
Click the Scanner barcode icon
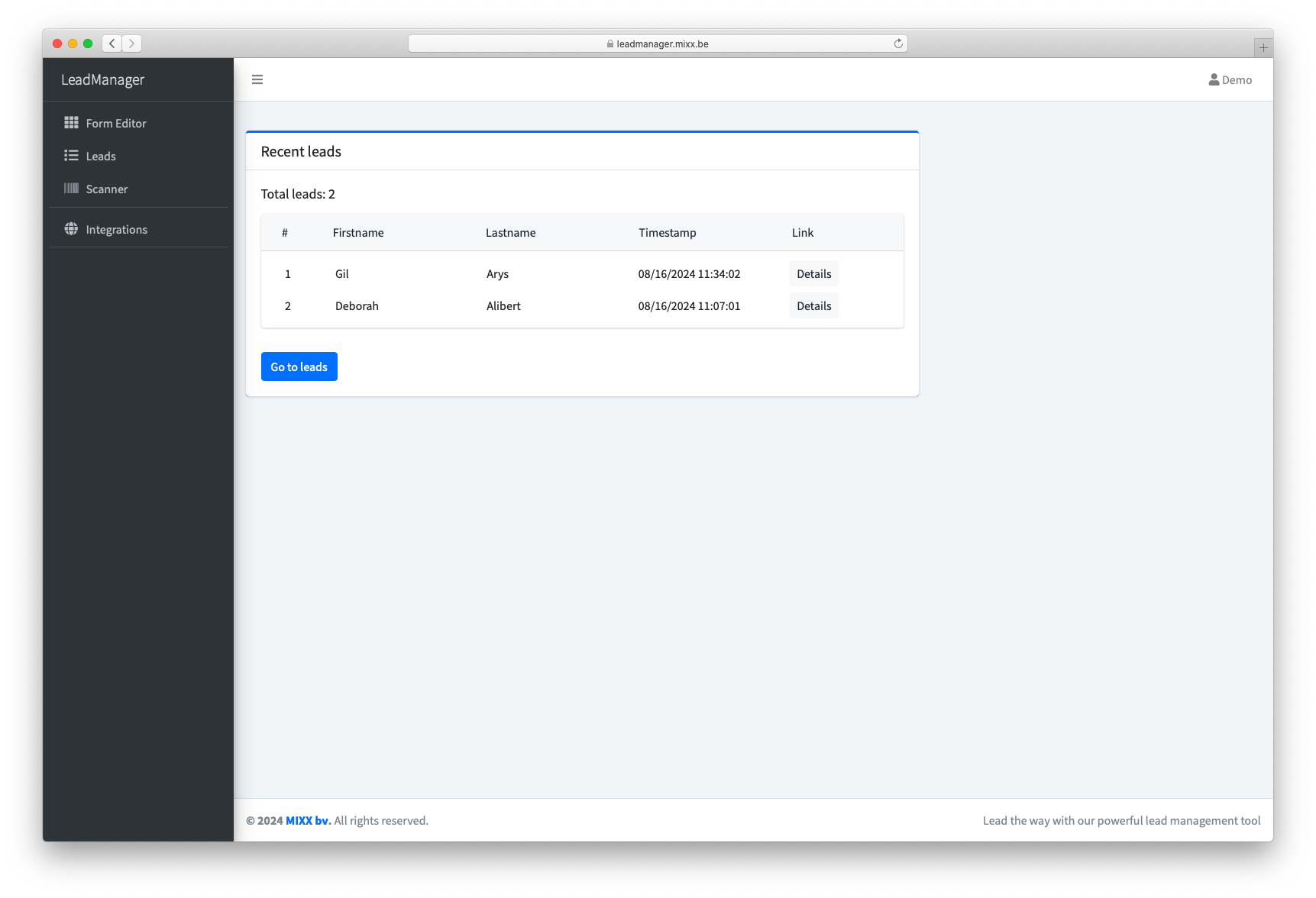71,189
